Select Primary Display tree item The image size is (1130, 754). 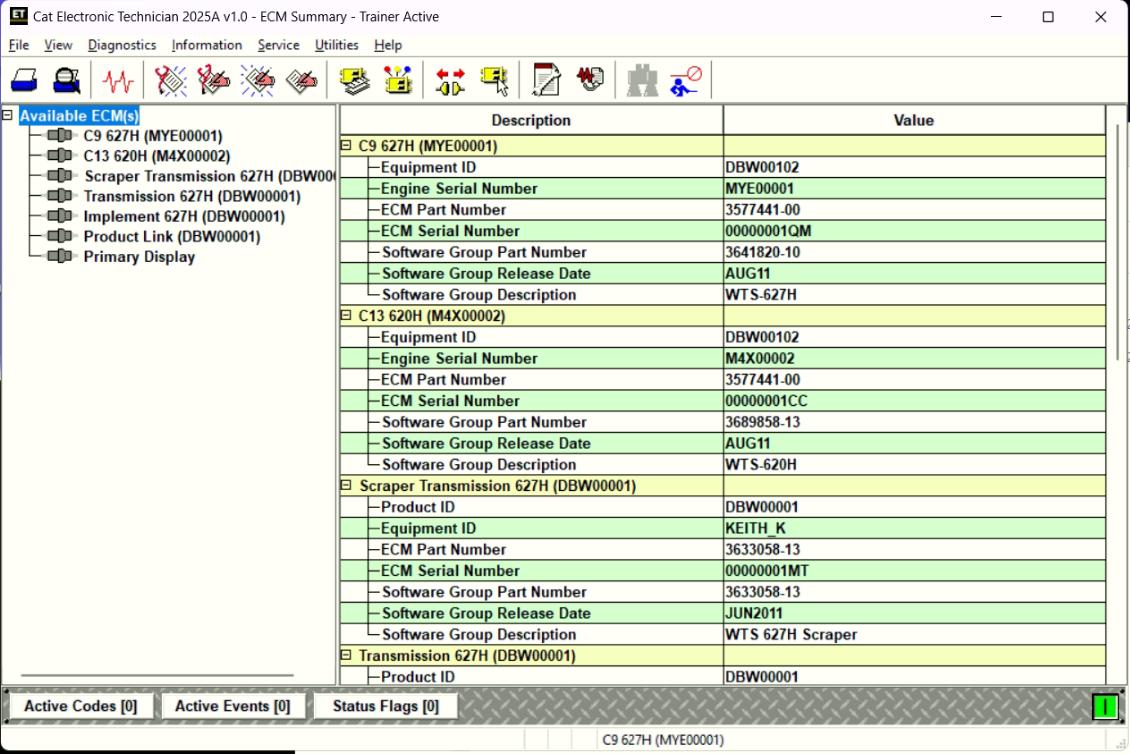139,257
